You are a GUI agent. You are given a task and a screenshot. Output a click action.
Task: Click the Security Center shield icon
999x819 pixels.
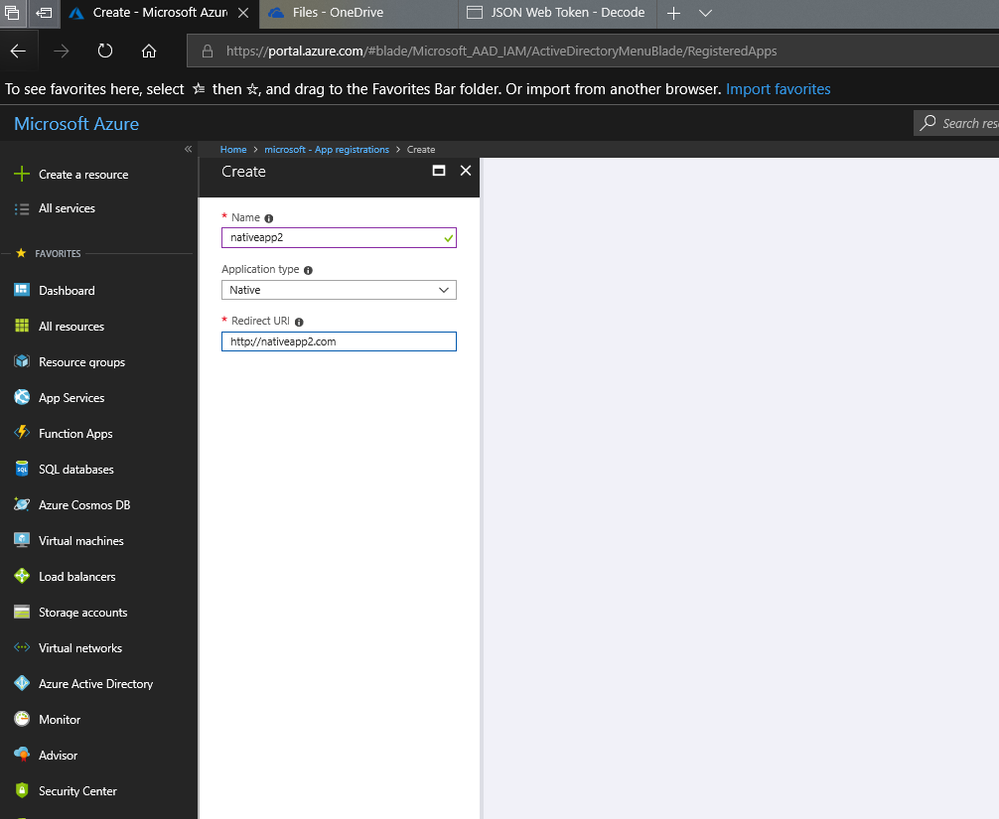[22, 790]
